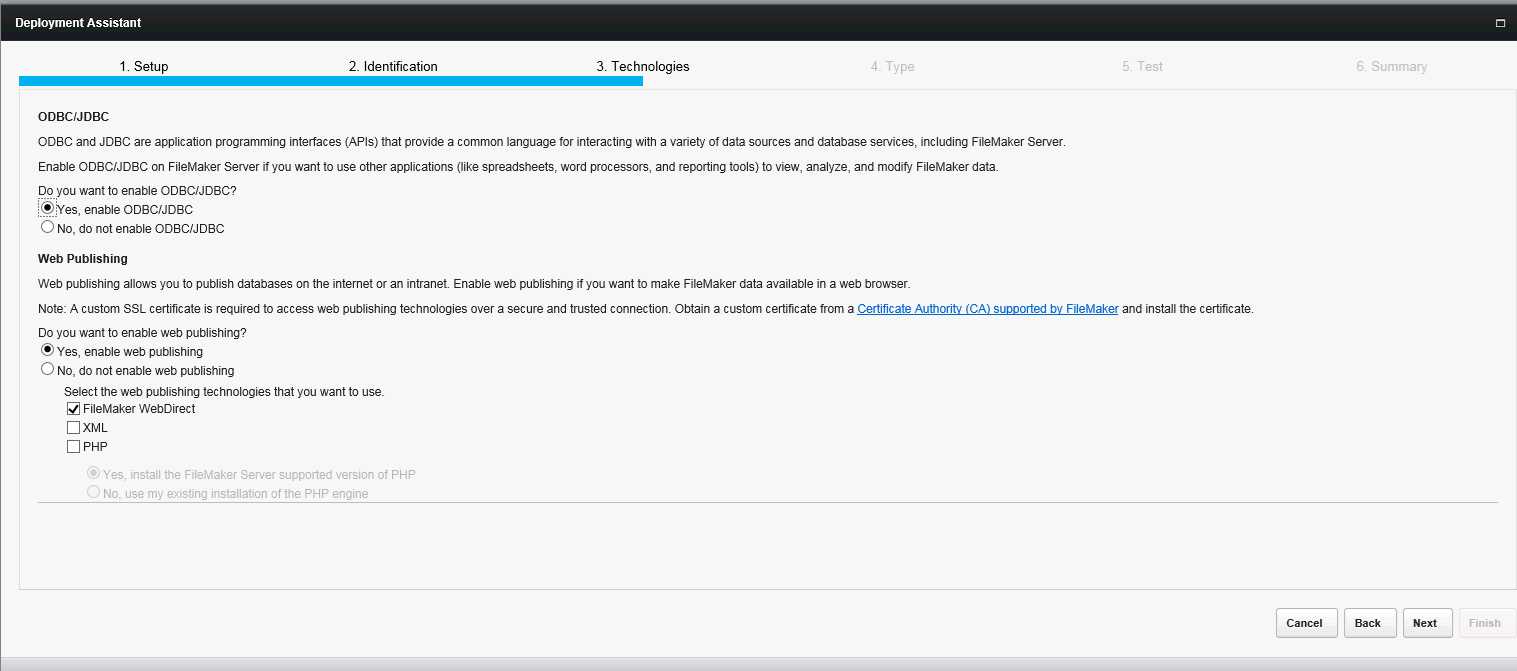The height and width of the screenshot is (671, 1517).
Task: Click Next to continue
Action: (x=1426, y=623)
